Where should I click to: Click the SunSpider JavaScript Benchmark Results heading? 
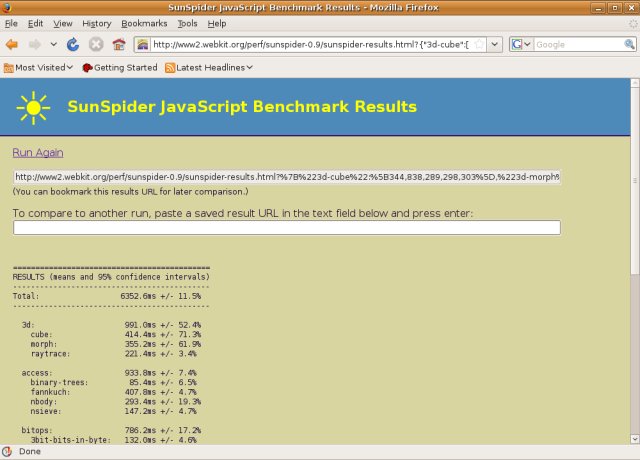pyautogui.click(x=242, y=107)
